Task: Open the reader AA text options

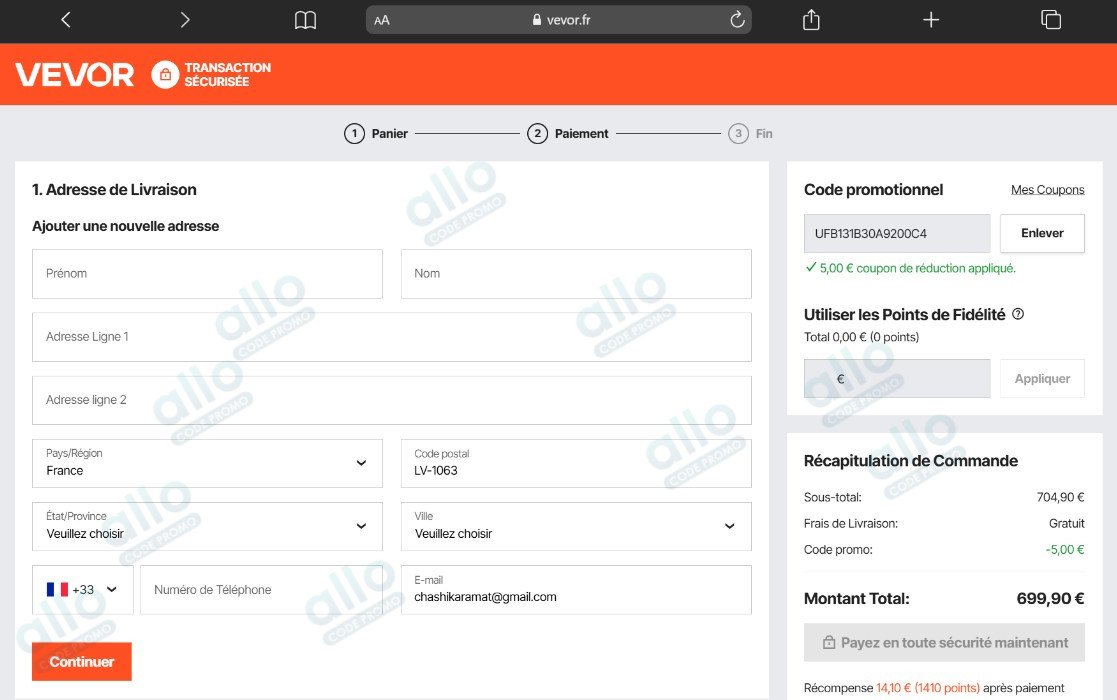Action: 382,21
